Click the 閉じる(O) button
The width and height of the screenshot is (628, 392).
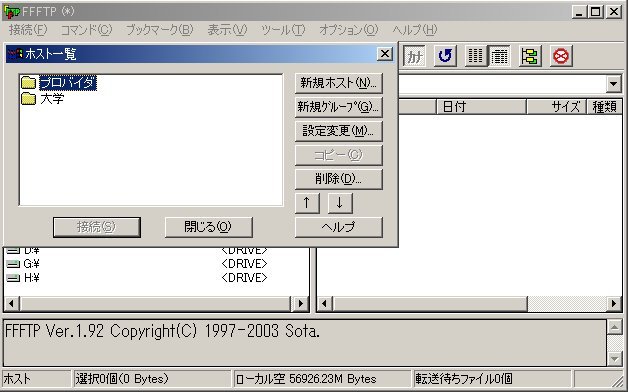pos(209,227)
